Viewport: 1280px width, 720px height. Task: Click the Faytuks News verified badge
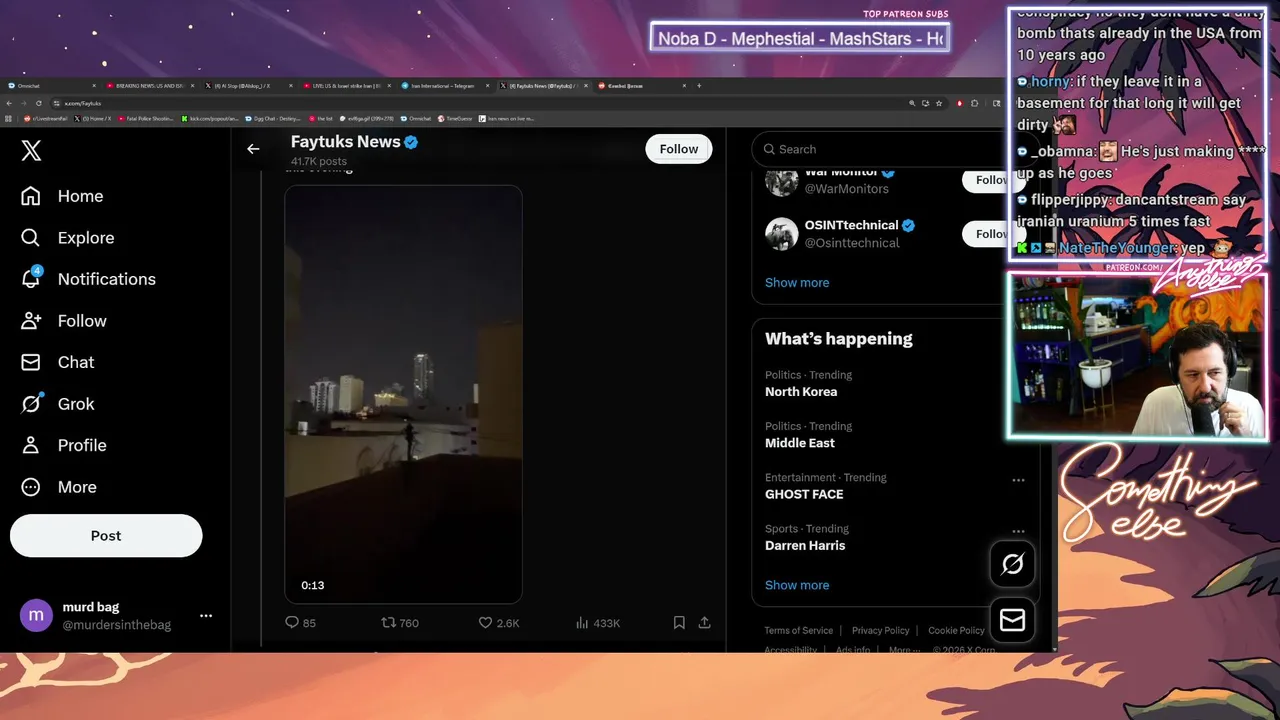coord(411,142)
